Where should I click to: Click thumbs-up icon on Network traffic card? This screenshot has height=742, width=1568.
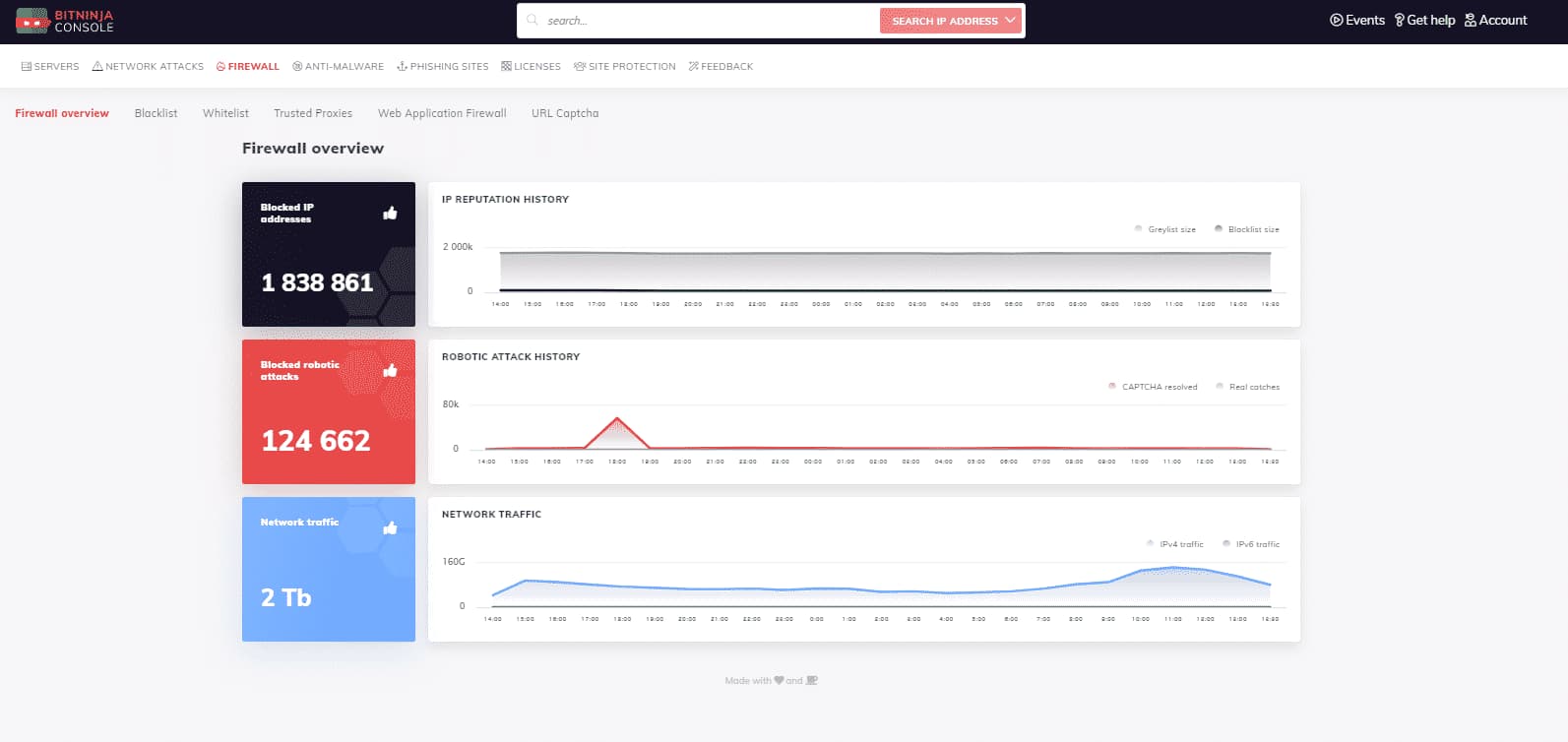(390, 527)
